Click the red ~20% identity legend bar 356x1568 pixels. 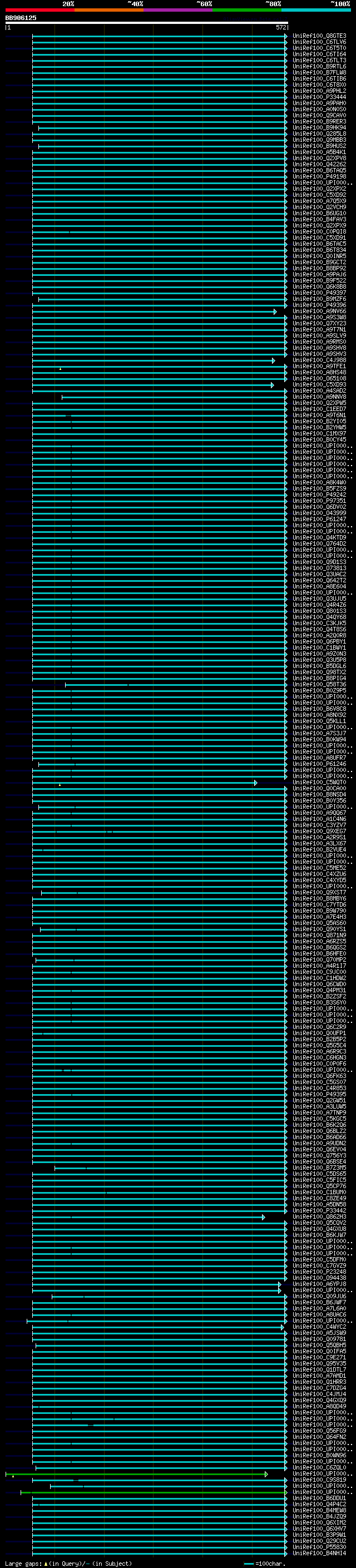(40, 11)
